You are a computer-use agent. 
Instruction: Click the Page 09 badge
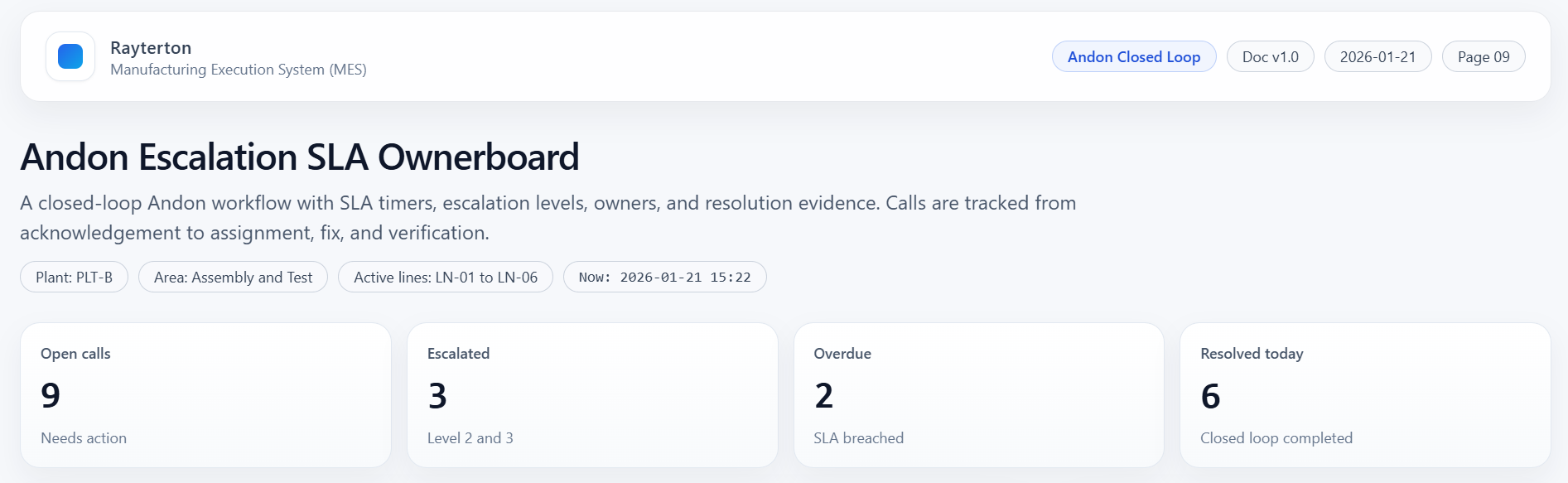pyautogui.click(x=1483, y=57)
